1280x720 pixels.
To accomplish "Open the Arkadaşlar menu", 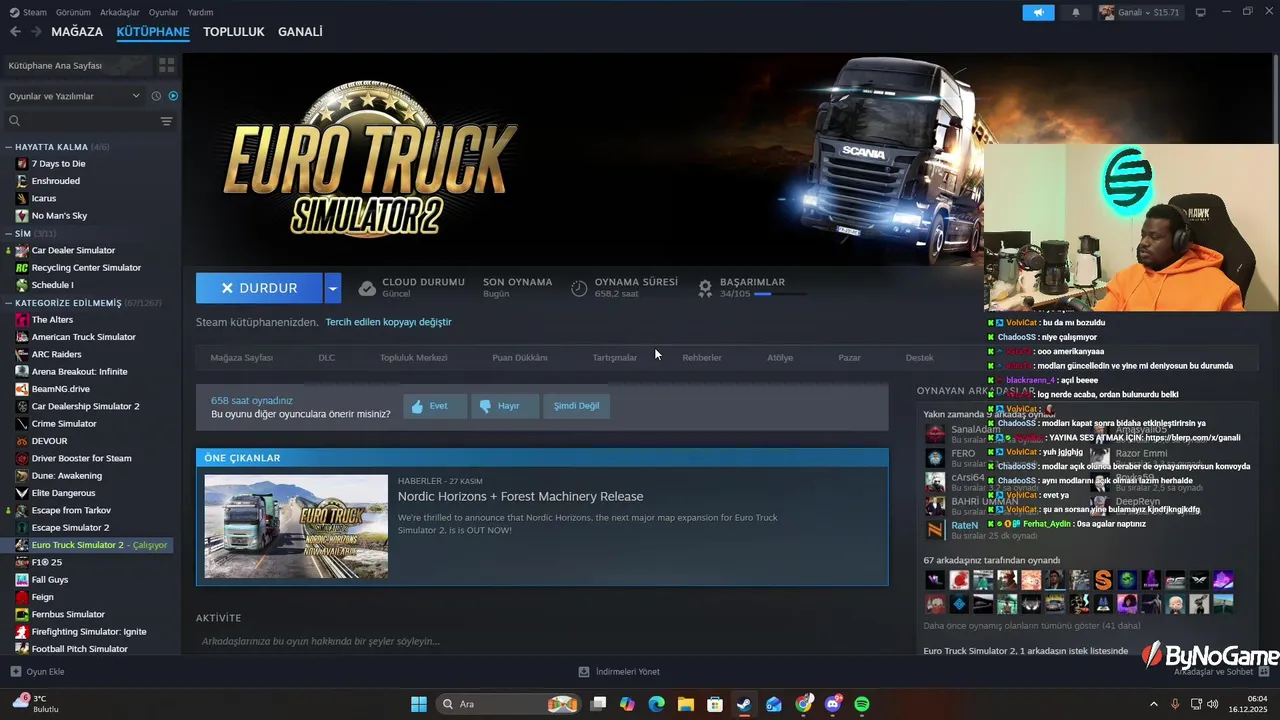I will point(120,12).
